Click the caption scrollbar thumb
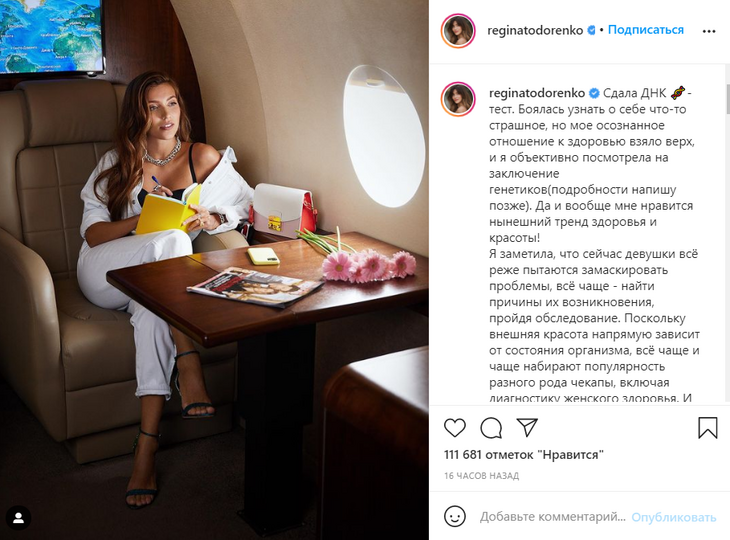Image resolution: width=730 pixels, height=540 pixels. coord(728,98)
